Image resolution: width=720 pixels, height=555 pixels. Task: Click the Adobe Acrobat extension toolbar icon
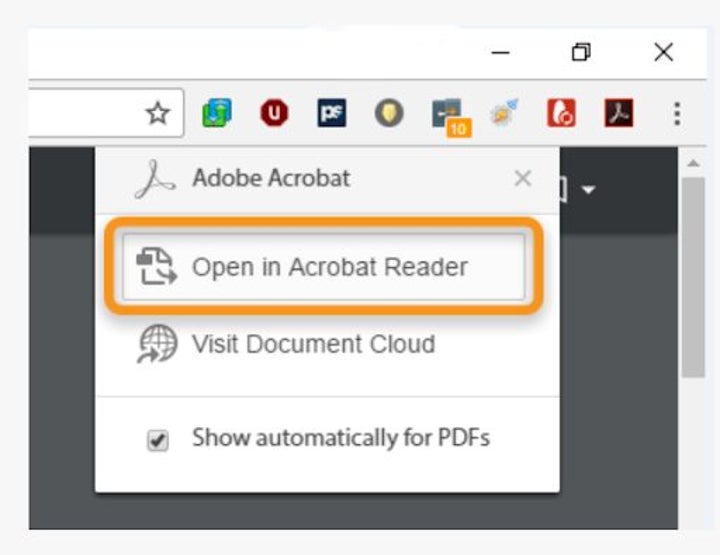(619, 113)
